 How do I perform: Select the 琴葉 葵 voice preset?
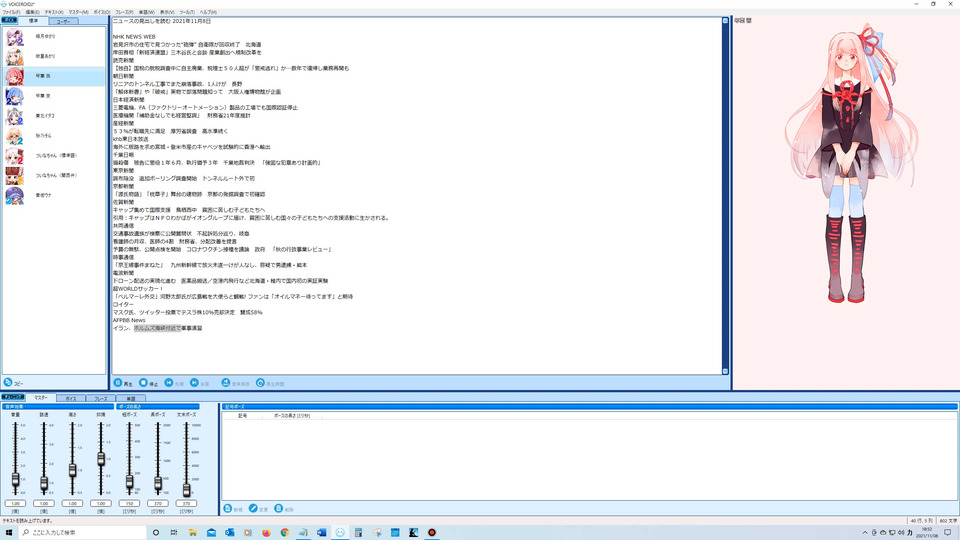tap(54, 96)
